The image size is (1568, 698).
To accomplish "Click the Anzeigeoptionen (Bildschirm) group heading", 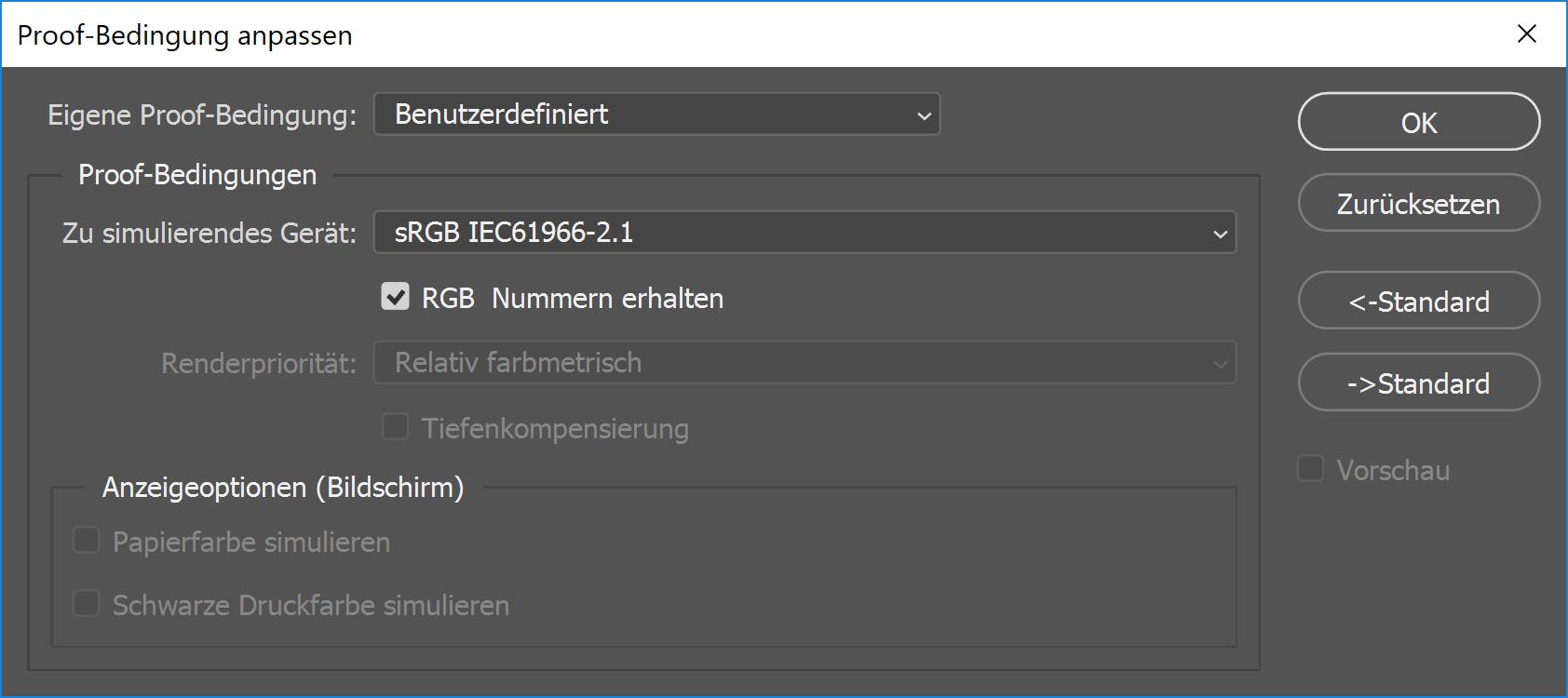I will (x=283, y=488).
